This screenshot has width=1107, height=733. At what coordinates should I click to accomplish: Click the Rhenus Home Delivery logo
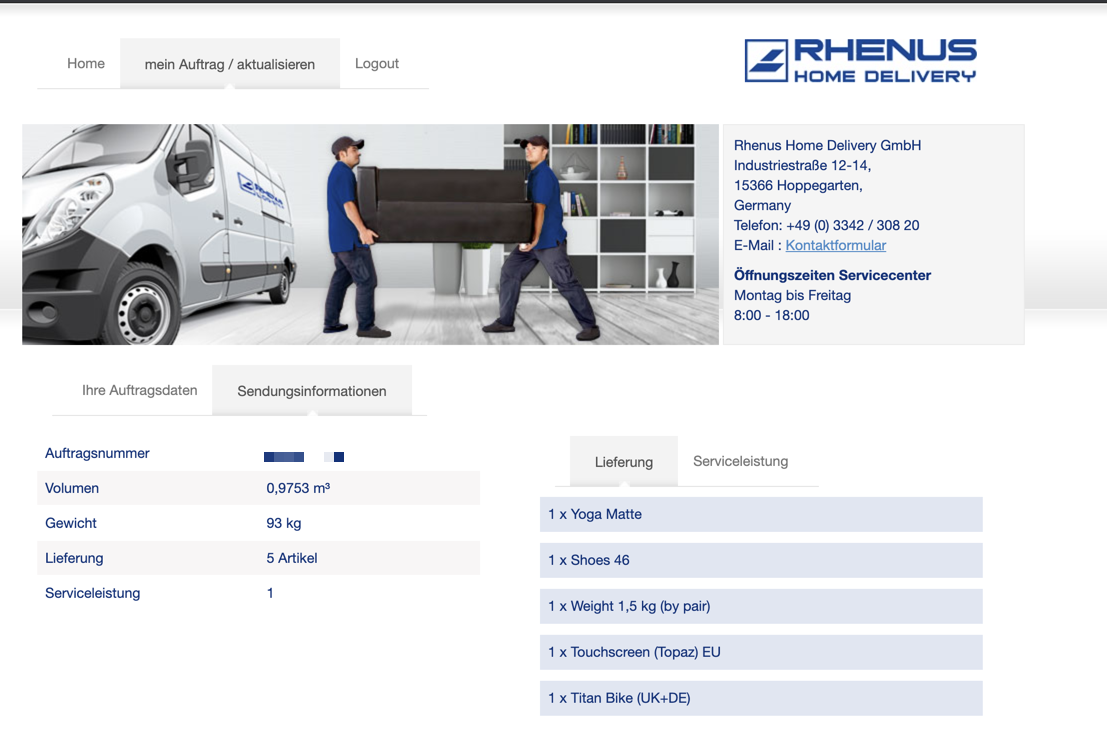click(x=860, y=60)
